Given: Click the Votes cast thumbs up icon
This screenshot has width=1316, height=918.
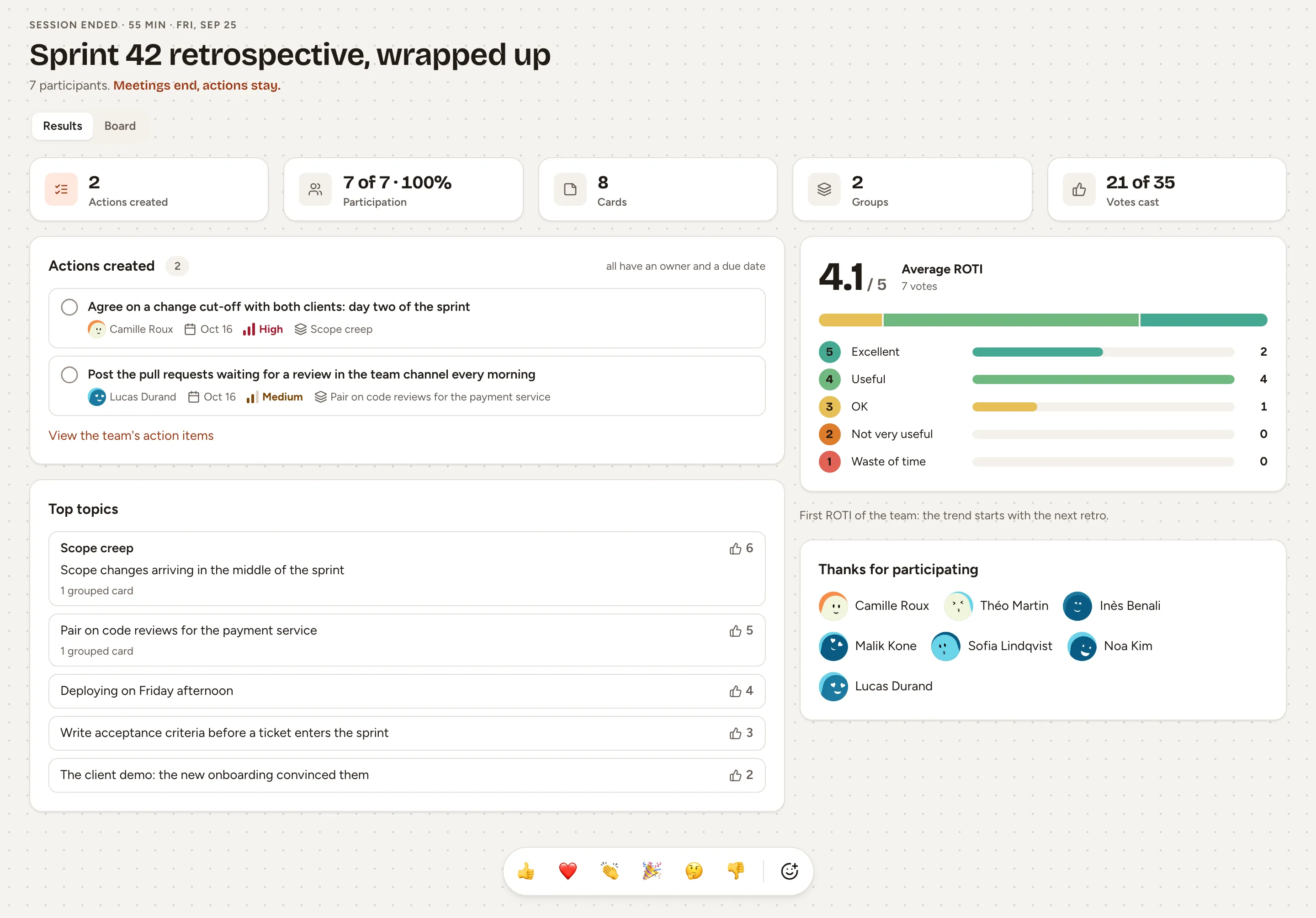Looking at the screenshot, I should [x=1079, y=189].
